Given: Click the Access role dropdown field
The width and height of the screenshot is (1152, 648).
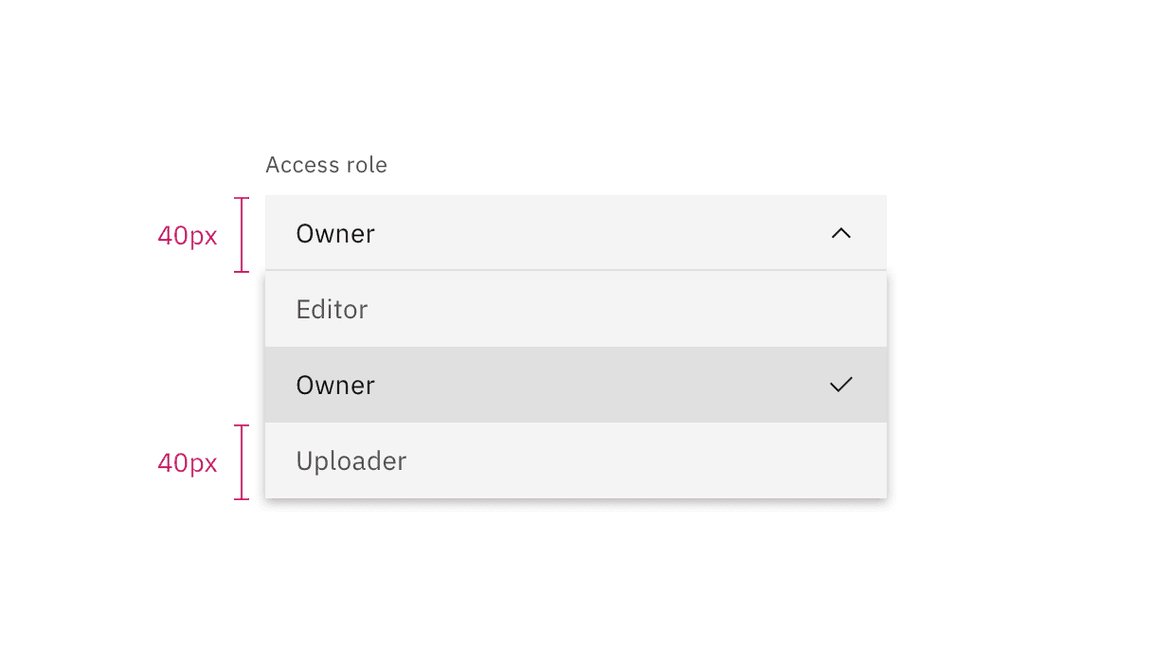Looking at the screenshot, I should click(575, 233).
